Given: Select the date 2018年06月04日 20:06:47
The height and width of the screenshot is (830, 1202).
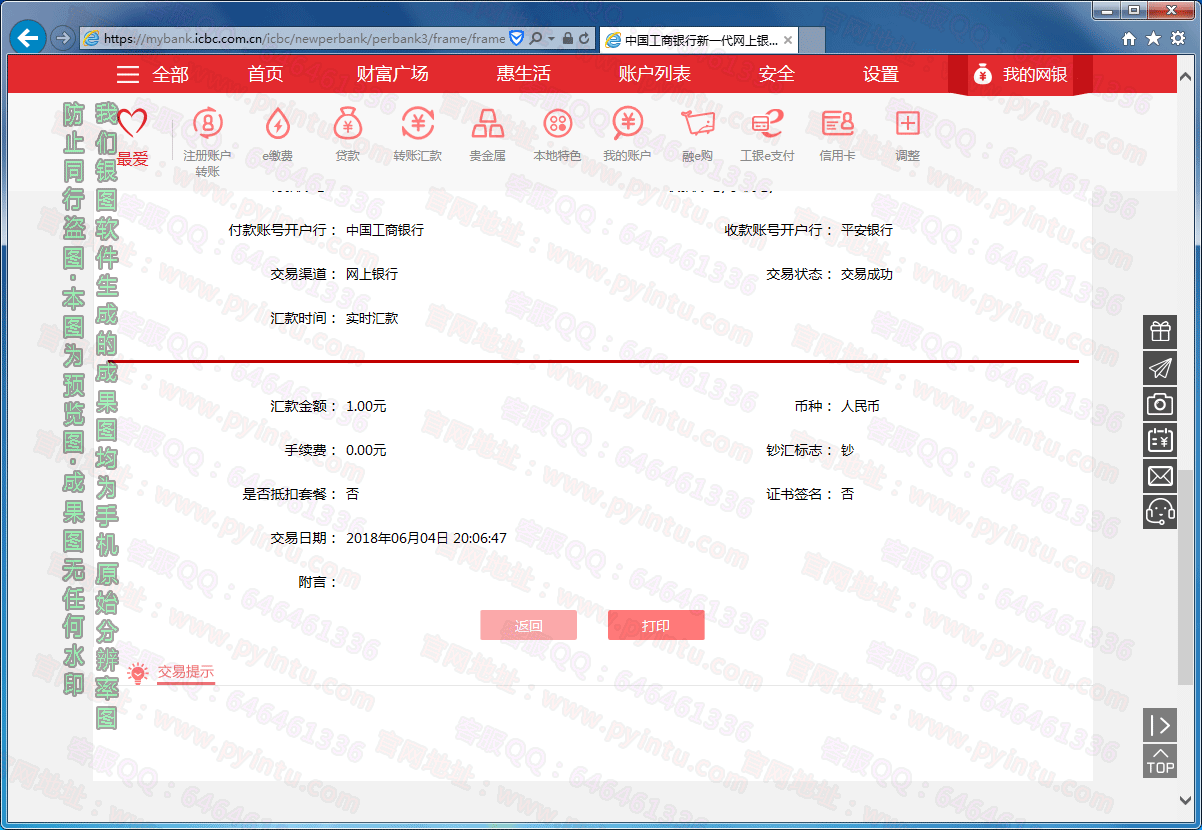Looking at the screenshot, I should point(426,538).
